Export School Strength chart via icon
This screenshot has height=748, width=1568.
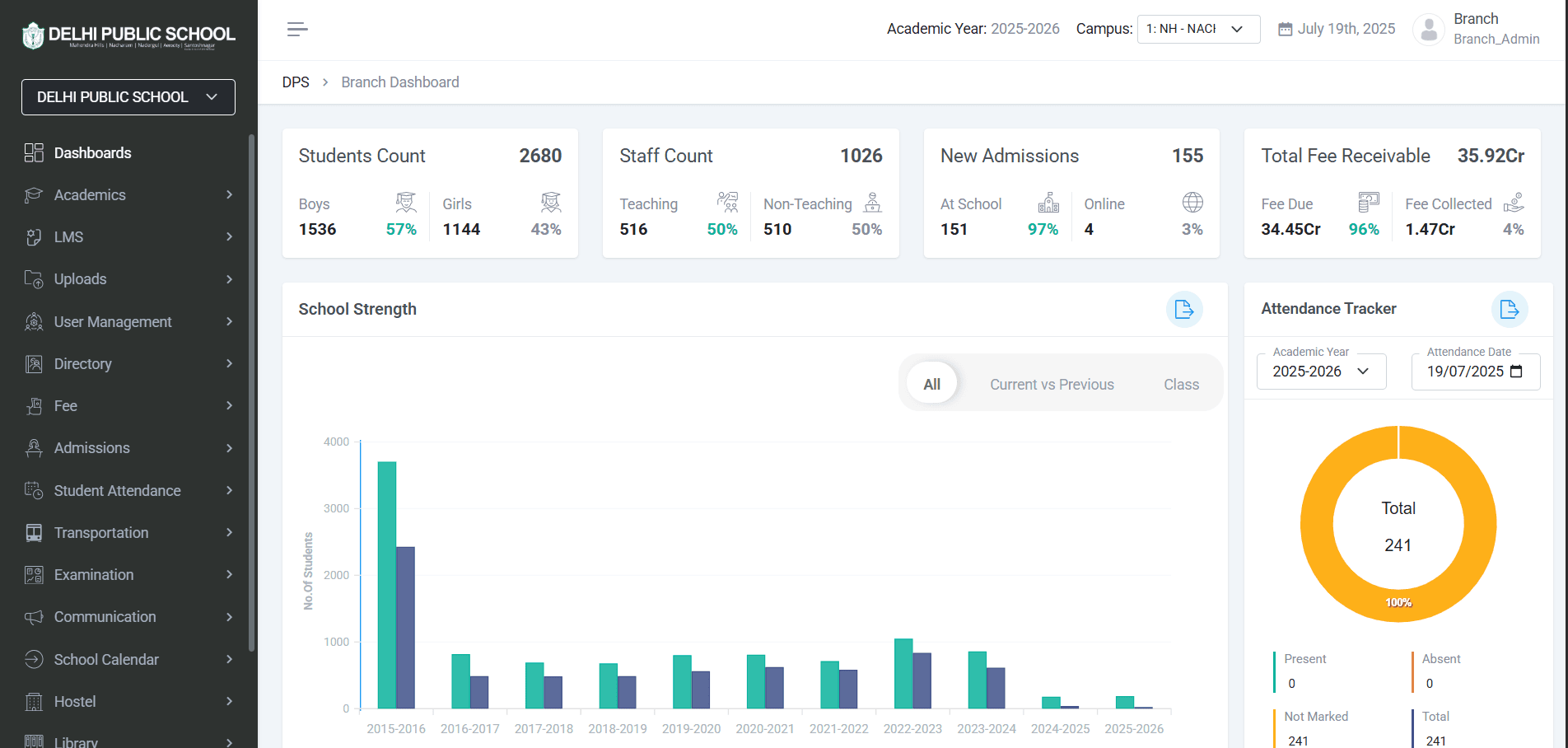tap(1184, 309)
